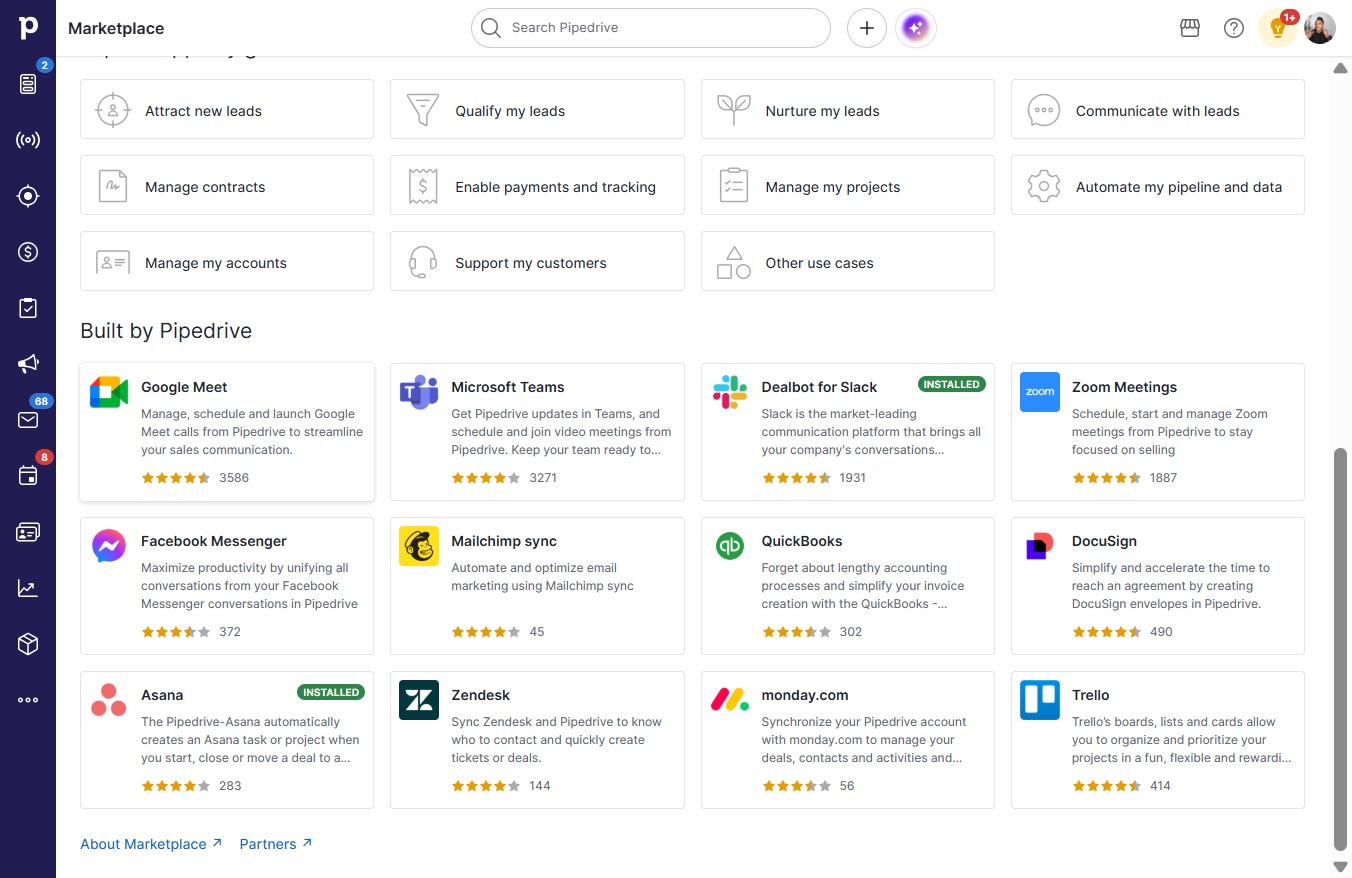Select the Manage contracts category

[227, 185]
